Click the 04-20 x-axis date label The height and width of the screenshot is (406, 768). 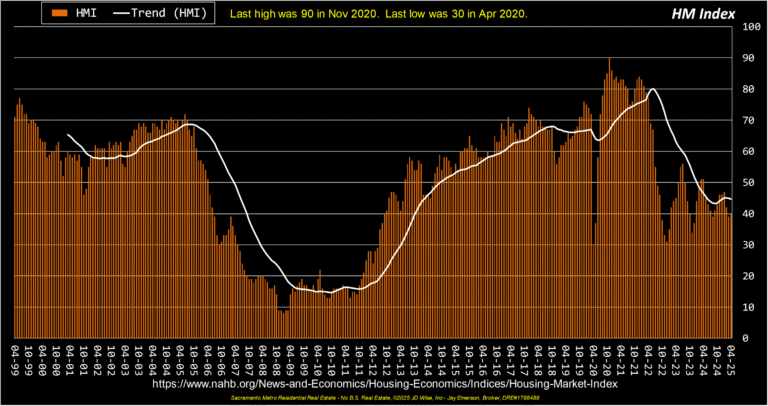[594, 359]
